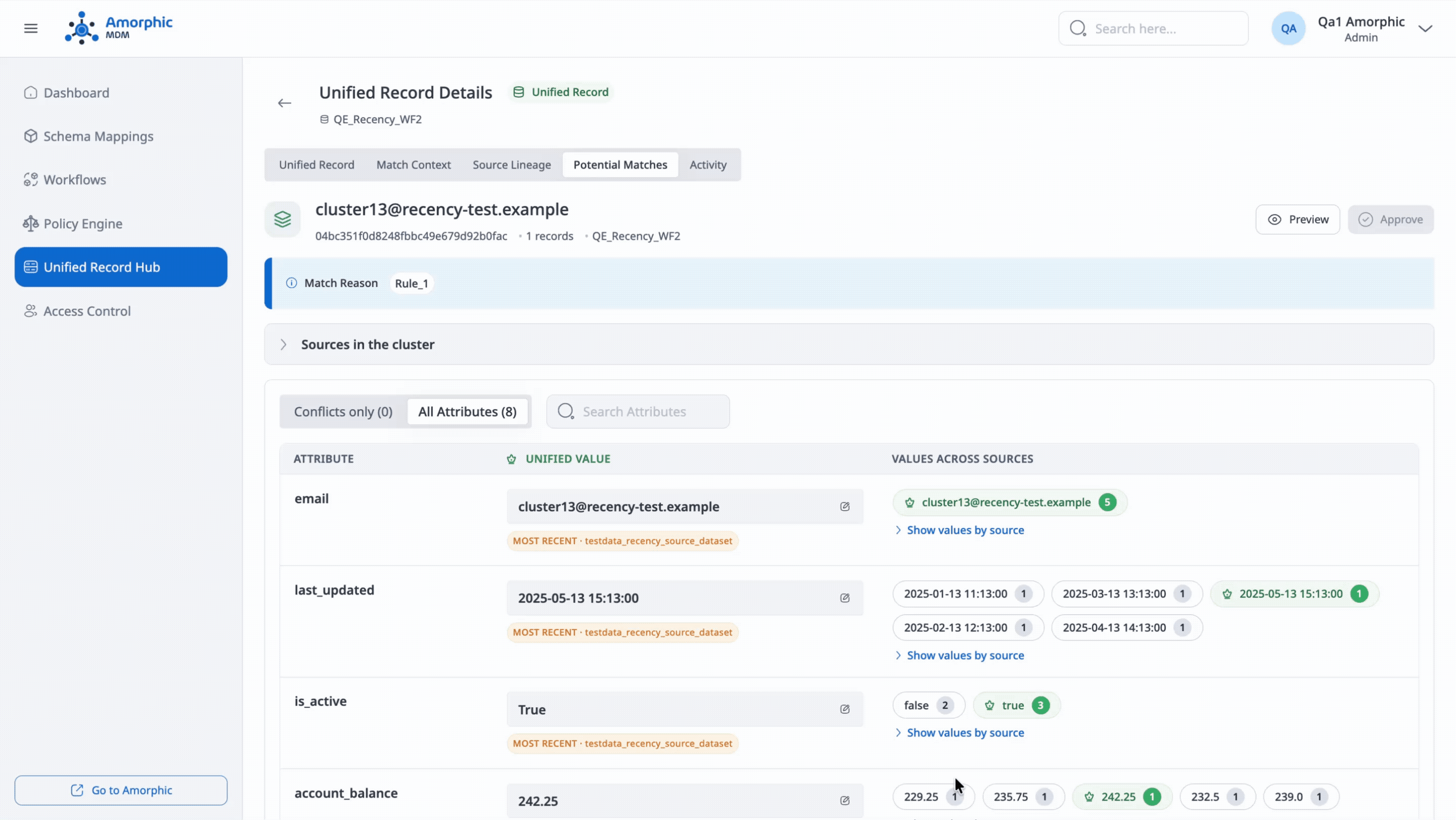This screenshot has width=1456, height=820.
Task: Click the Preview button
Action: click(x=1297, y=219)
